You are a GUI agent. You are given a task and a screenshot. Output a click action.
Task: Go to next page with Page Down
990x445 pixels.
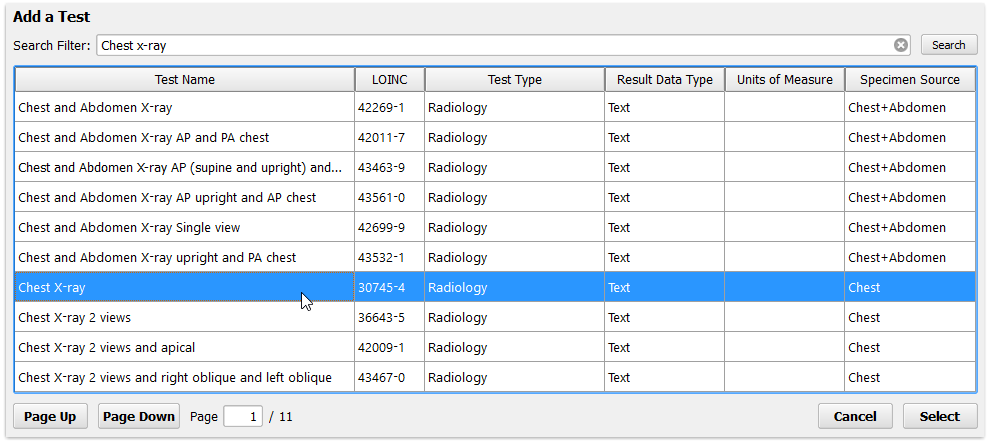click(139, 416)
